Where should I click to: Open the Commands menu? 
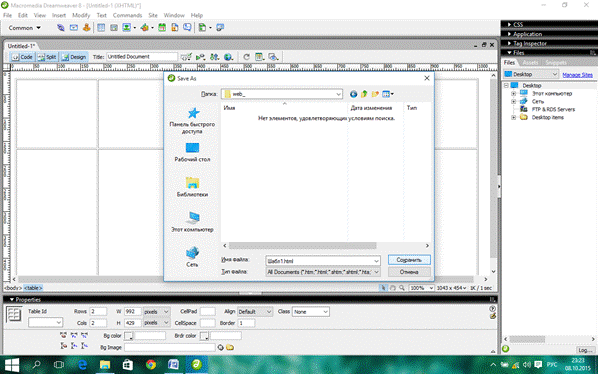127,15
